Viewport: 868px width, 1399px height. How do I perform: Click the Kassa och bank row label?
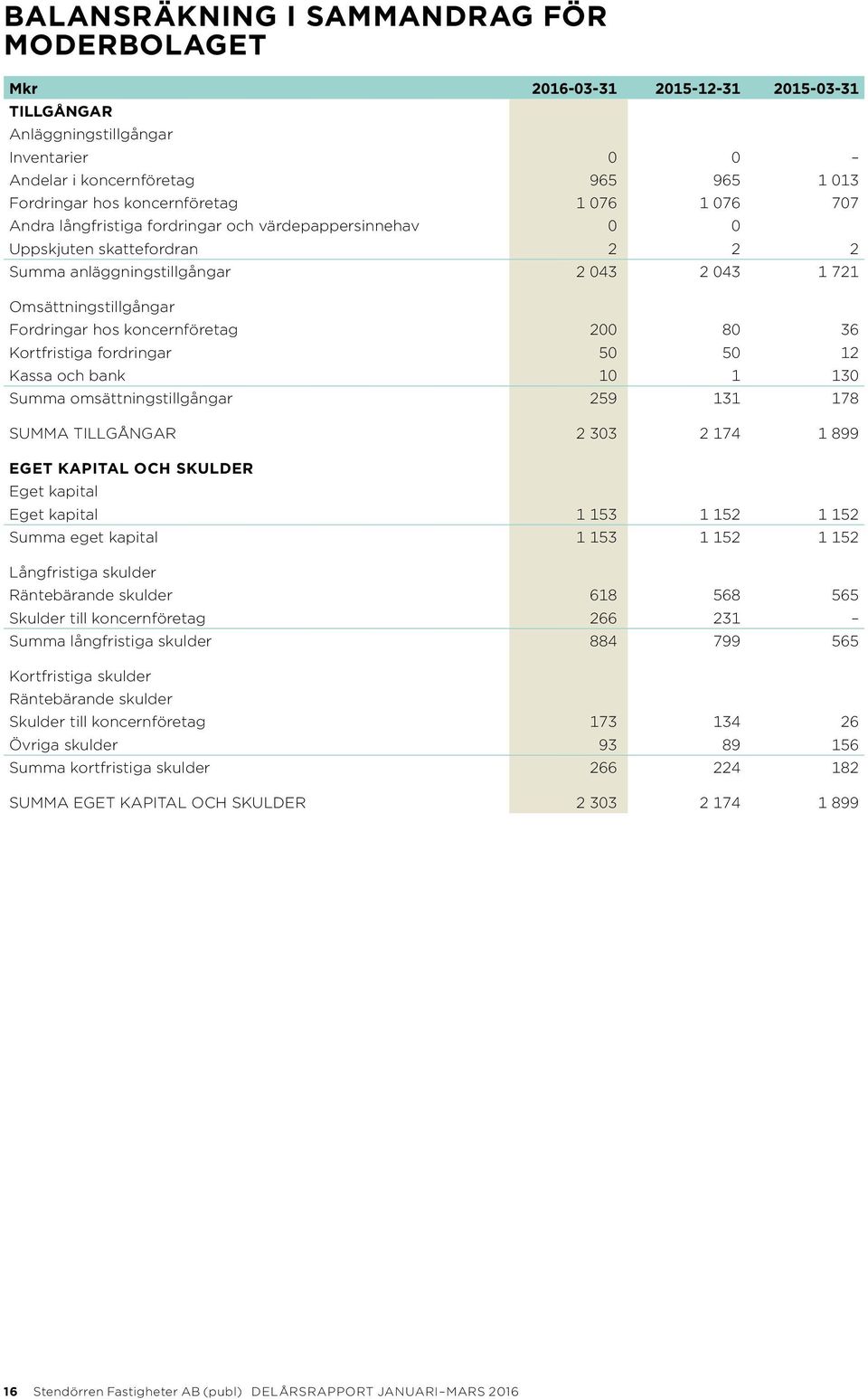(67, 375)
